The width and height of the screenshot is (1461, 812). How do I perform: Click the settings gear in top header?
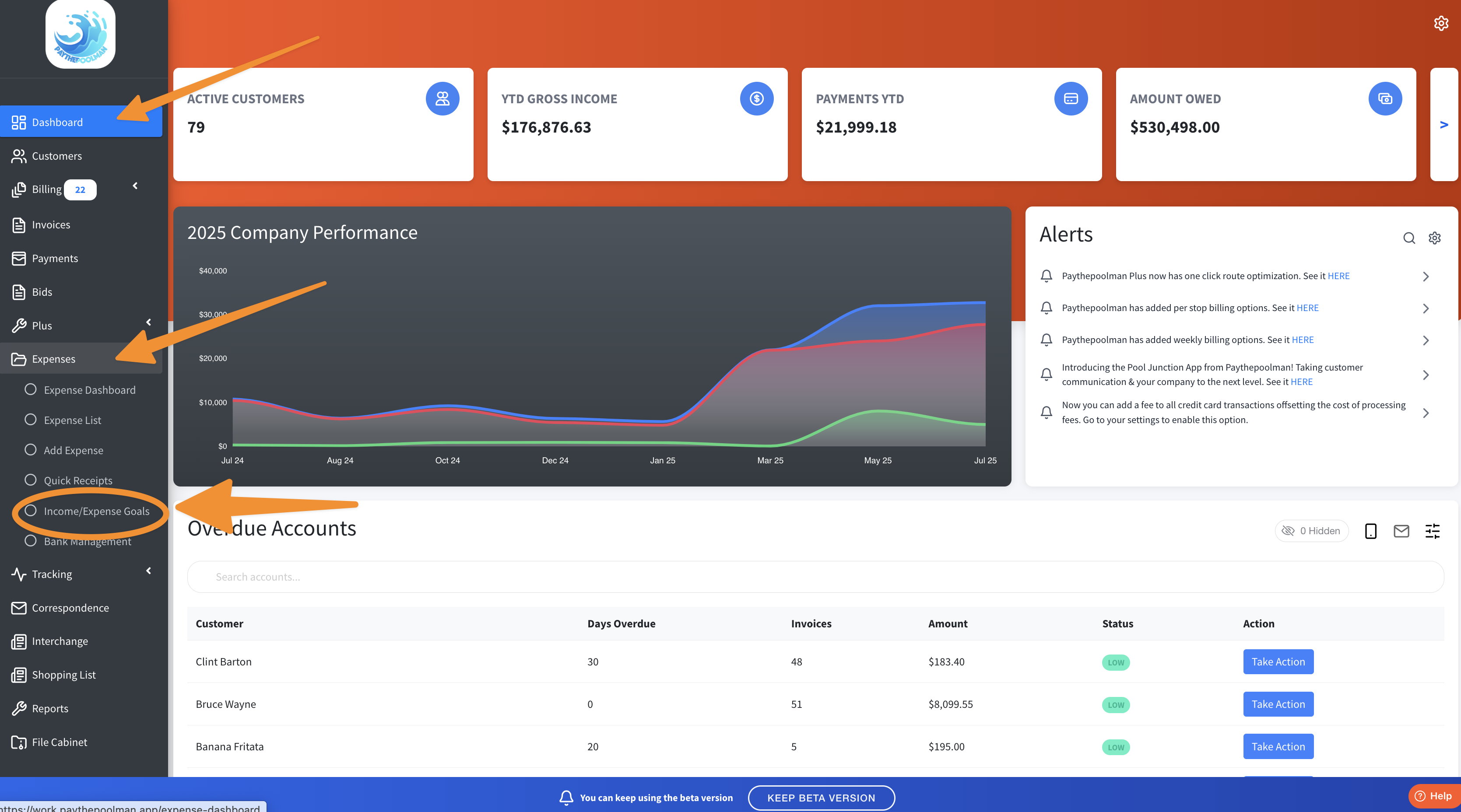[x=1440, y=23]
